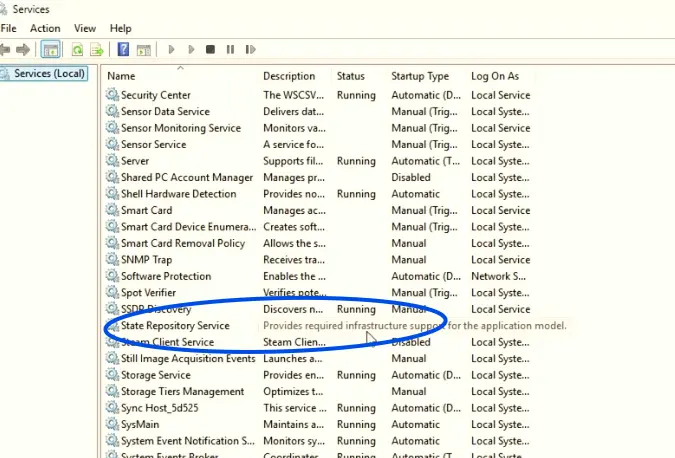Viewport: 675px width, 458px height.
Task: Sort by the Status column header
Action: point(350,76)
